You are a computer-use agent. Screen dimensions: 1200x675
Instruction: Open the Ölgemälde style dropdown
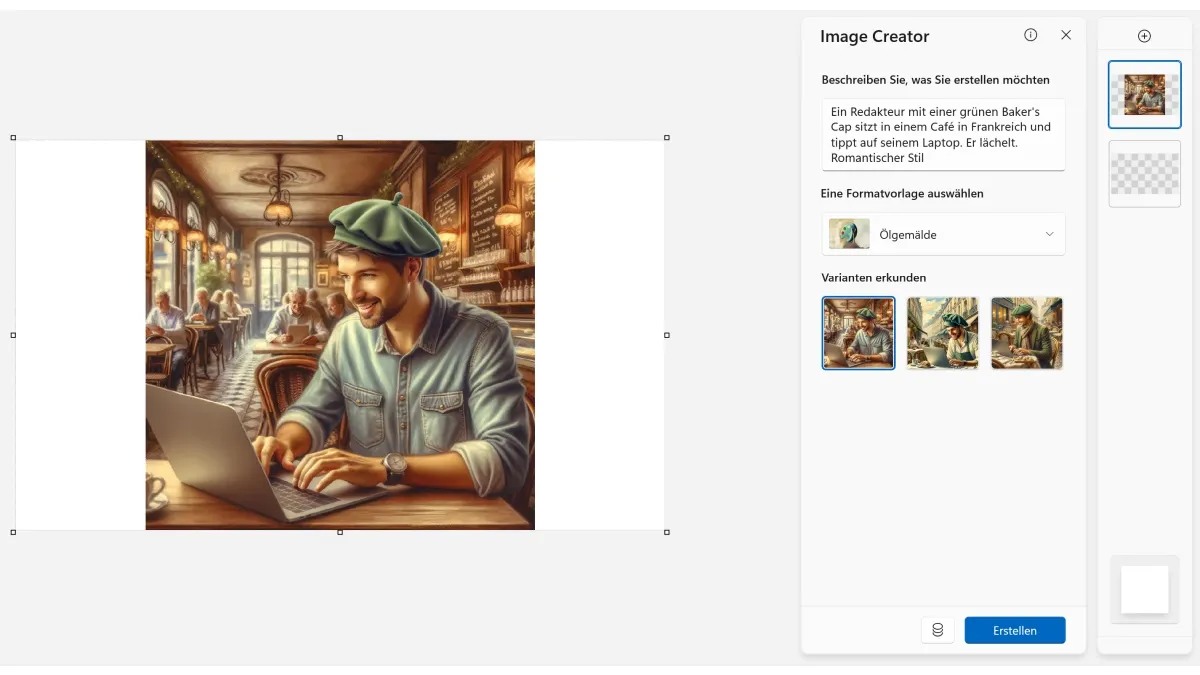tap(943, 234)
